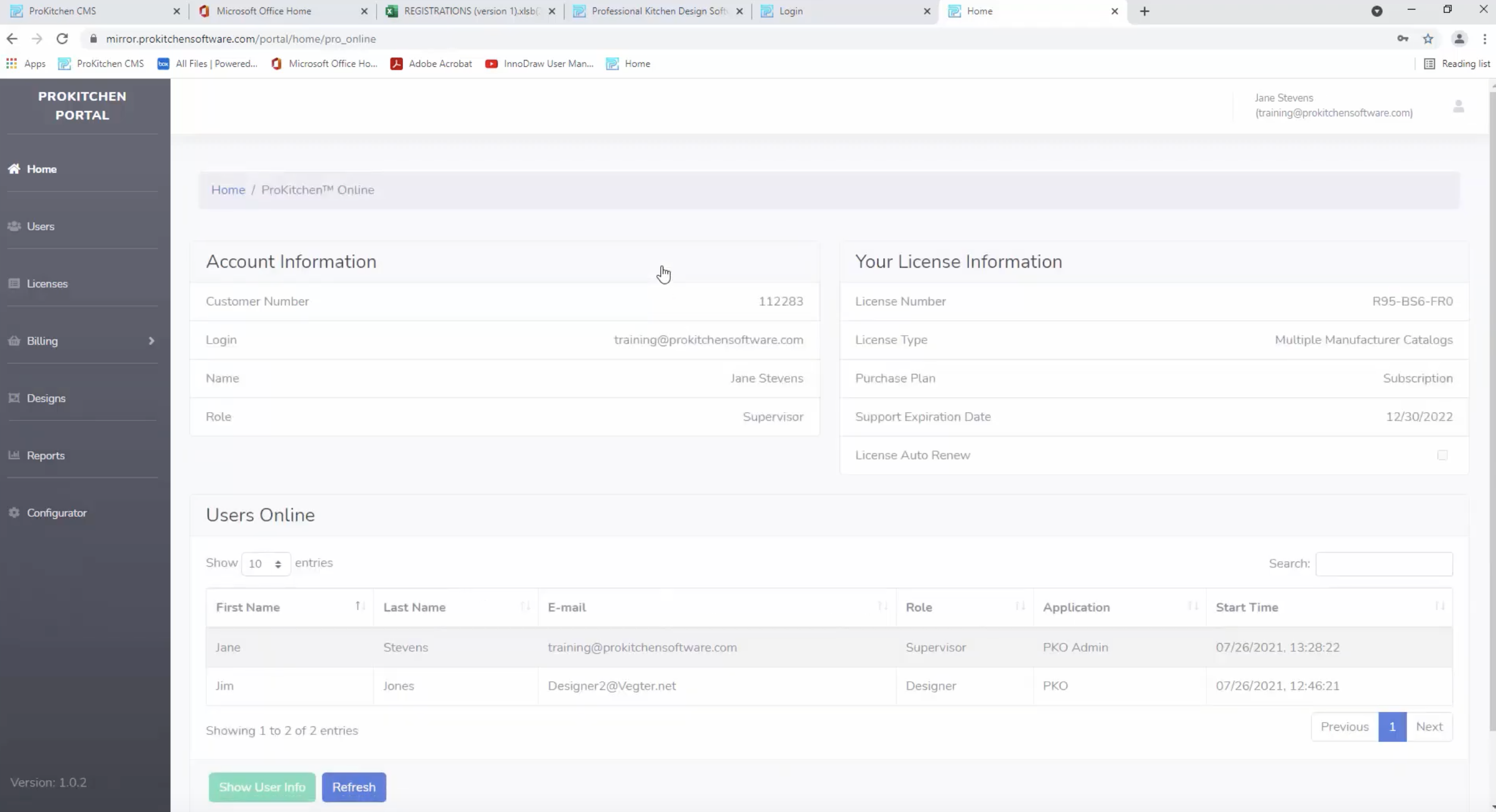Viewport: 1496px width, 812px height.
Task: Go to the Previous table page
Action: tap(1345, 727)
